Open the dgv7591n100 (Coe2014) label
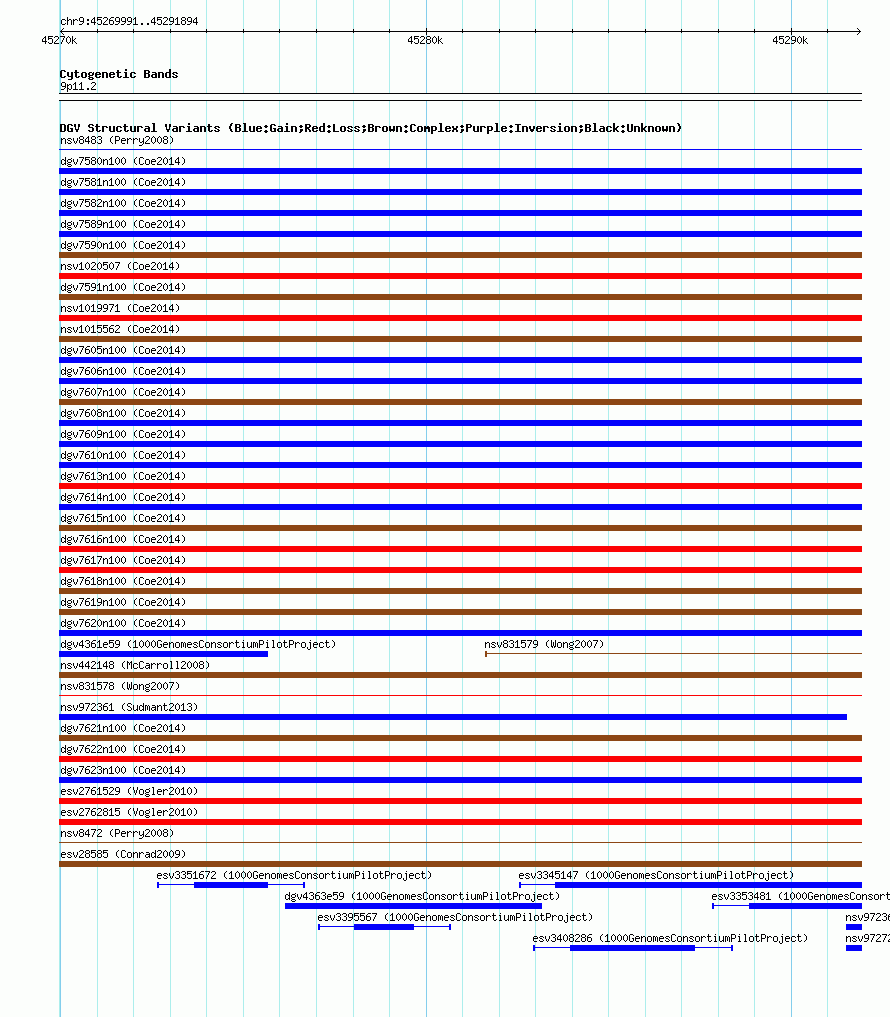 click(123, 287)
